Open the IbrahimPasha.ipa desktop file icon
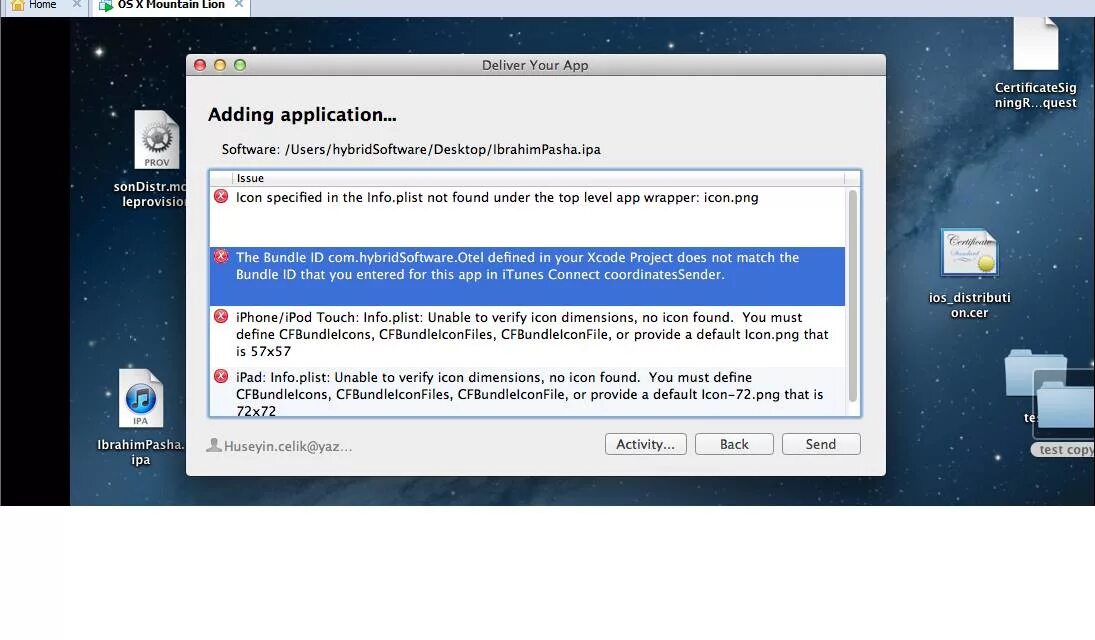This screenshot has width=1095, height=640. tap(141, 398)
